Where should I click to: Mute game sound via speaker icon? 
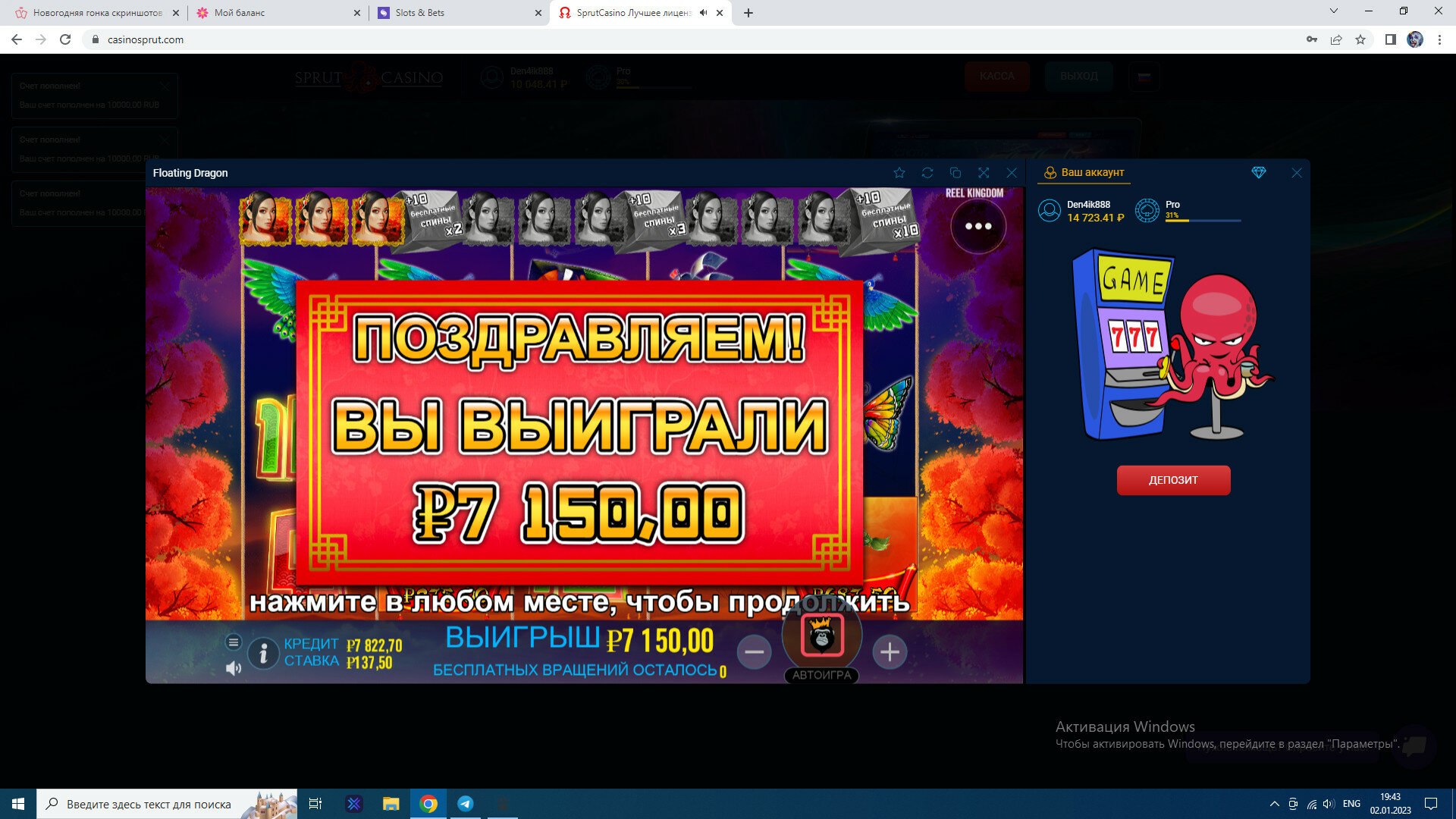coord(234,668)
